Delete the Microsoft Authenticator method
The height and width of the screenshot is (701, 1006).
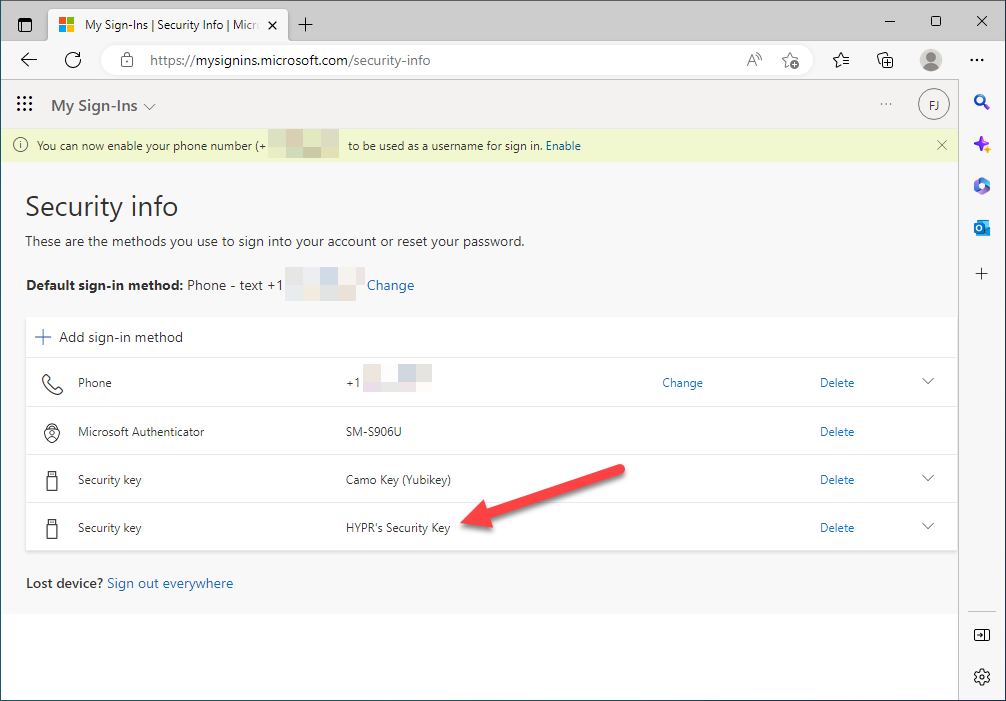(837, 432)
